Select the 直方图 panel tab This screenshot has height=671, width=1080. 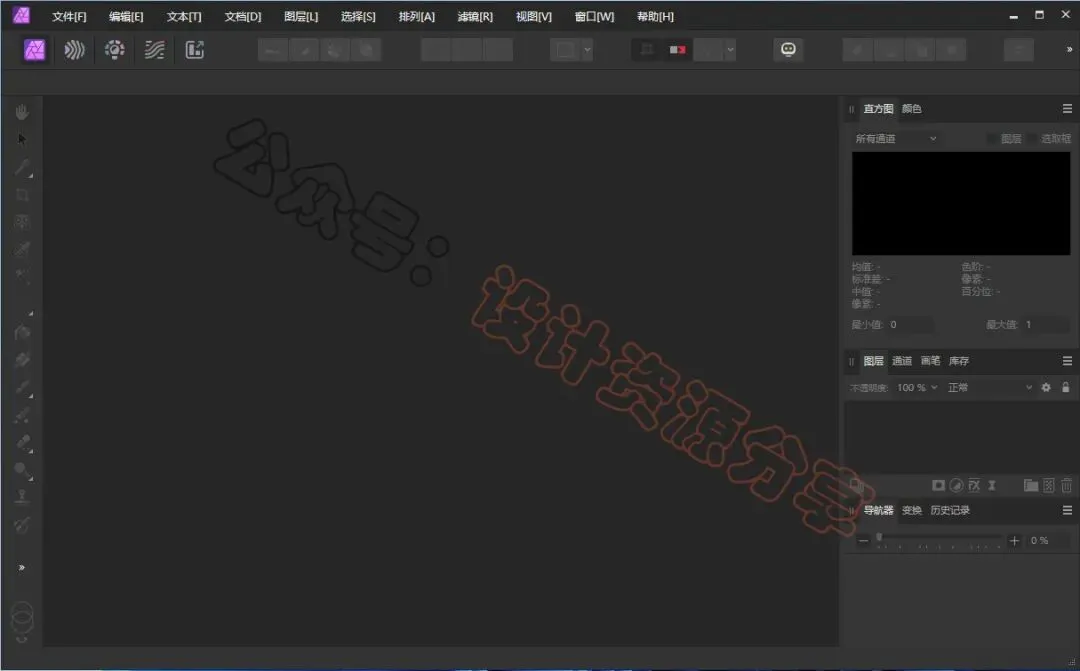878,109
